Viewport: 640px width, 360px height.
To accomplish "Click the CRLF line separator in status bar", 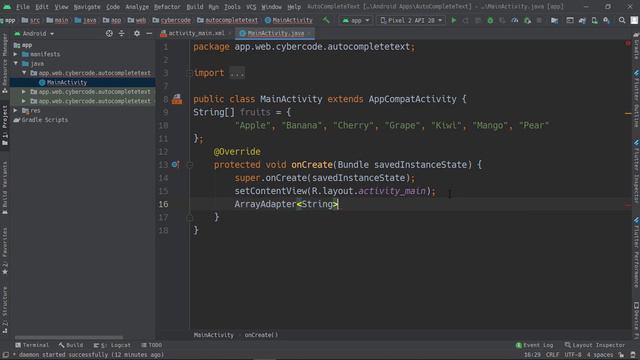I will pos(552,355).
